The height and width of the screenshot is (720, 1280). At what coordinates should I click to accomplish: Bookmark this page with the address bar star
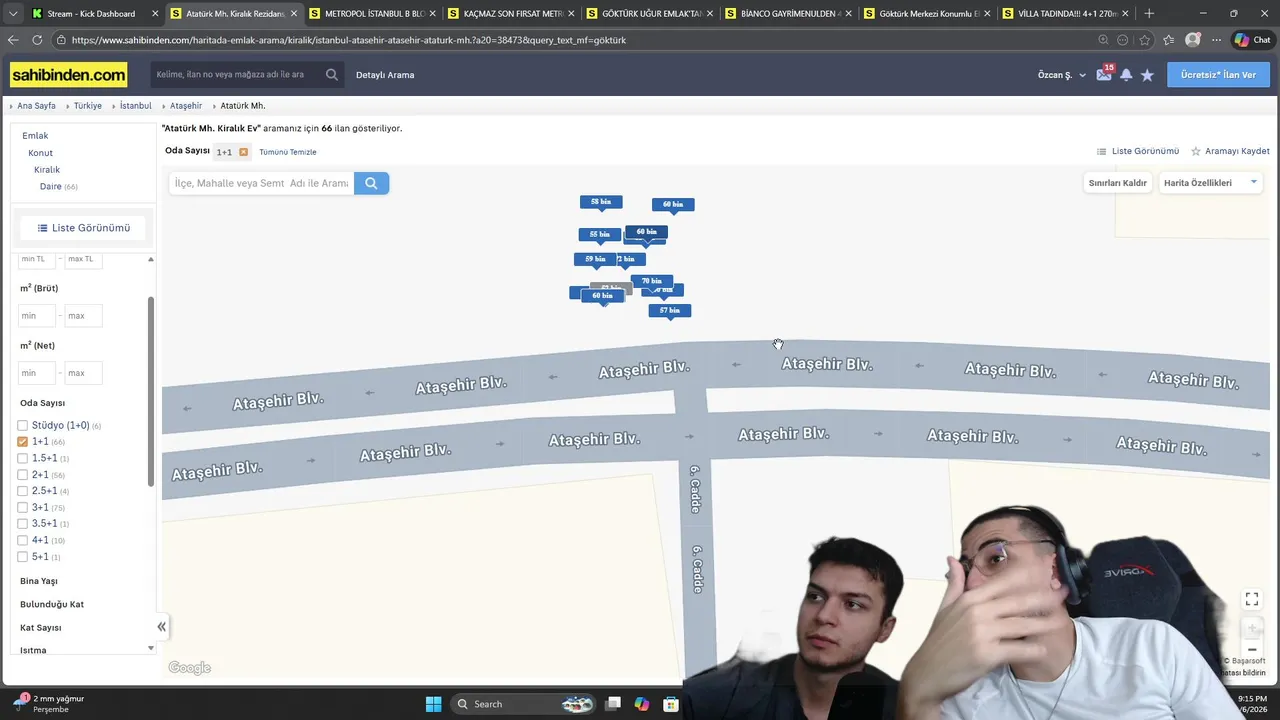(1145, 40)
